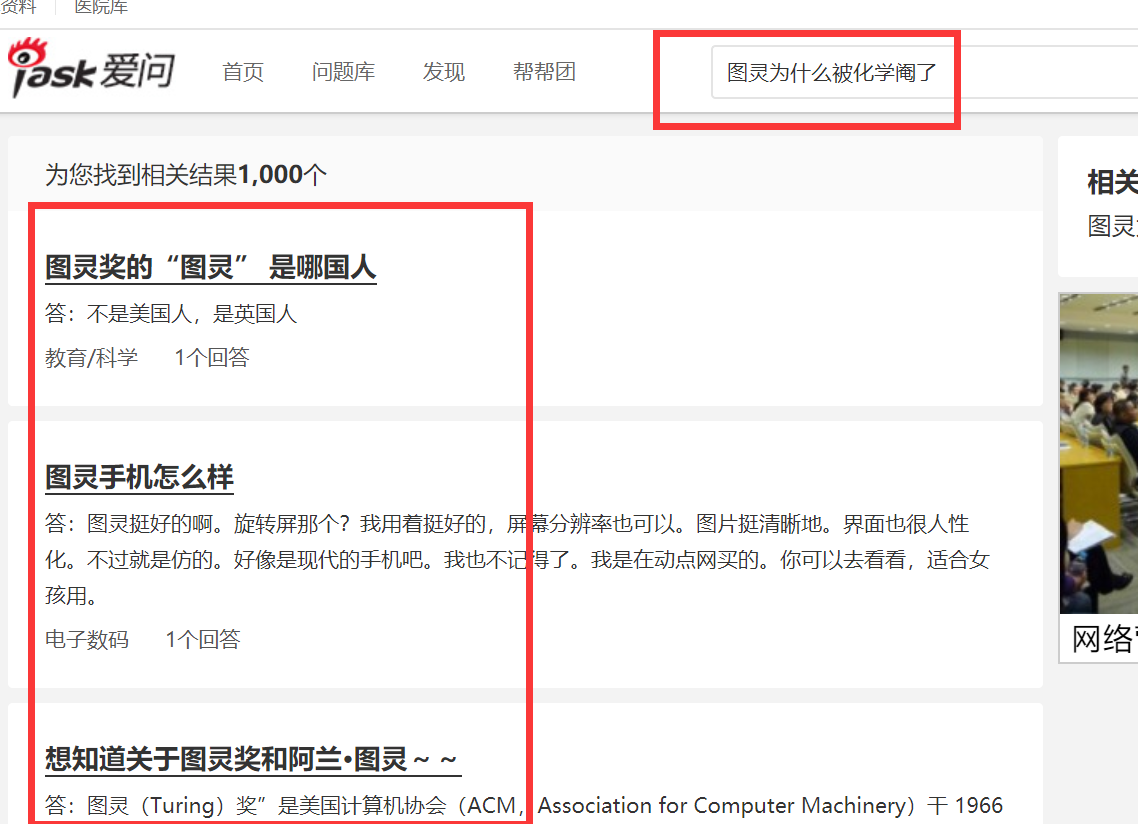Open result 想知道关于图灵奖和阿兰•图灵
This screenshot has height=824, width=1138.
click(253, 759)
